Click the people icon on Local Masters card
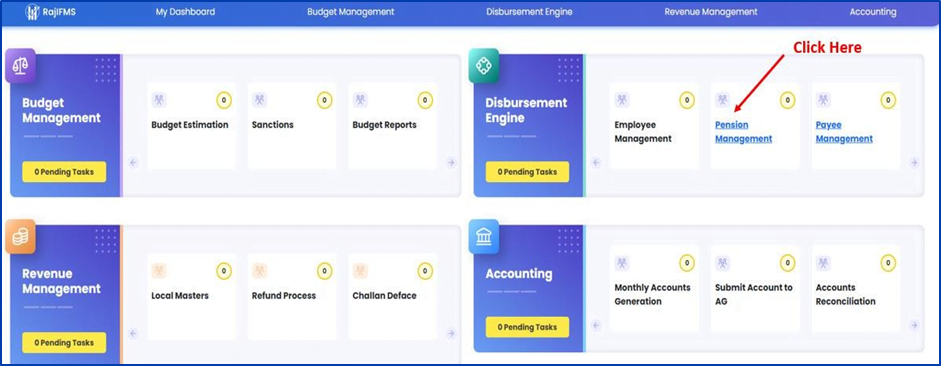This screenshot has width=941, height=366. point(159,271)
